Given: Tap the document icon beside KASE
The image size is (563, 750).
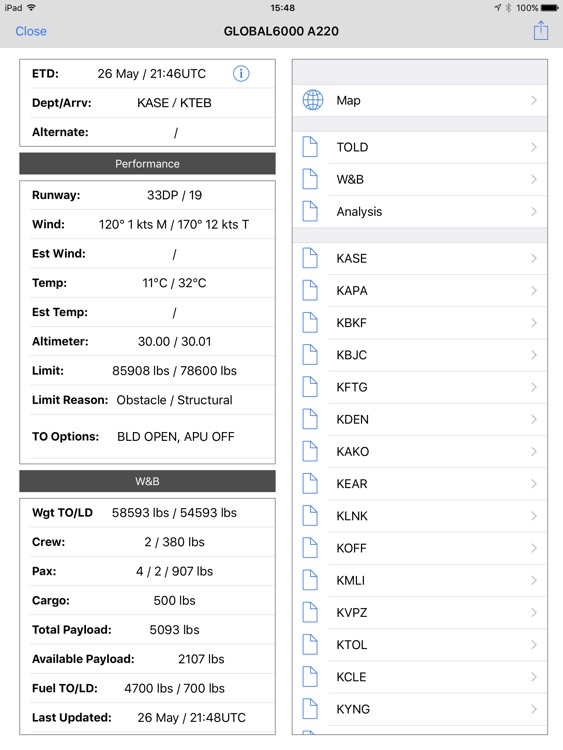Looking at the screenshot, I should 310,258.
